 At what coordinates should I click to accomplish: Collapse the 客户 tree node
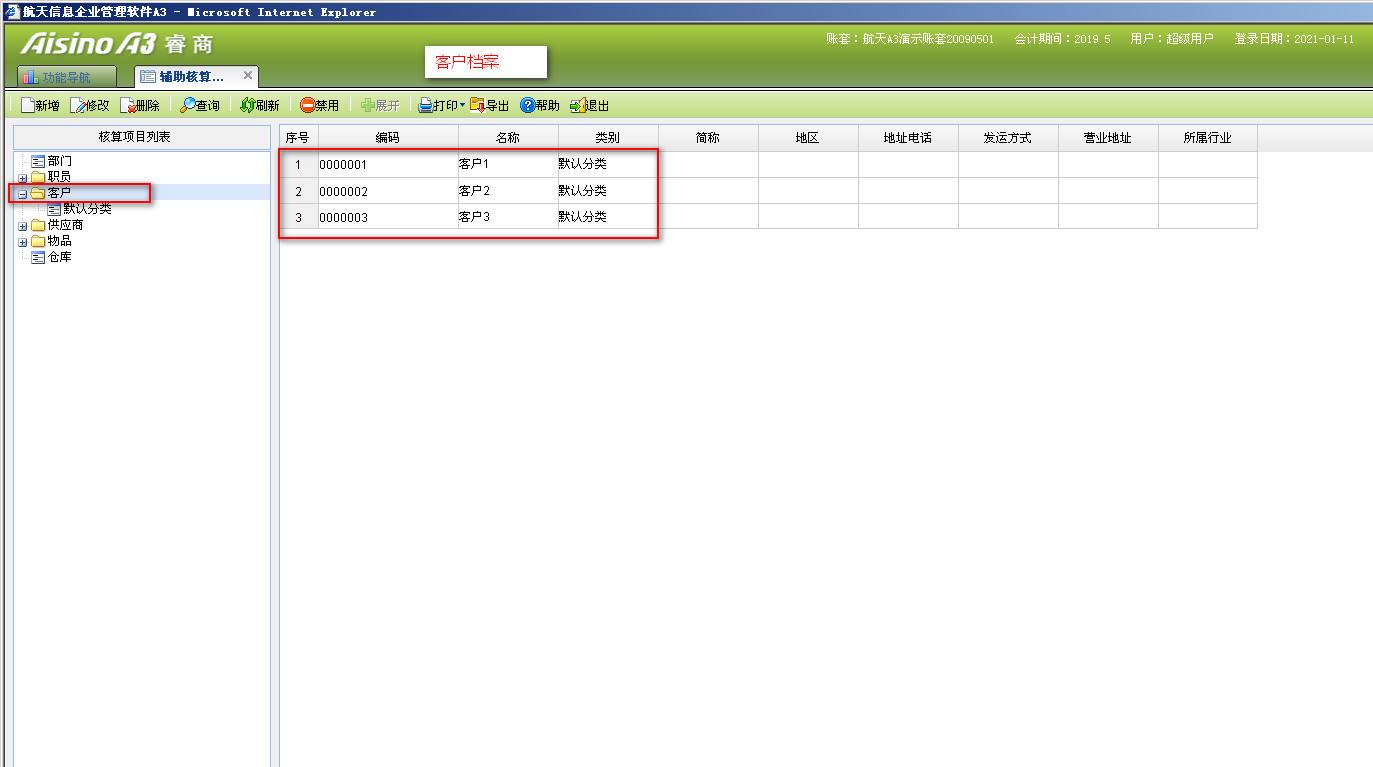[x=22, y=194]
